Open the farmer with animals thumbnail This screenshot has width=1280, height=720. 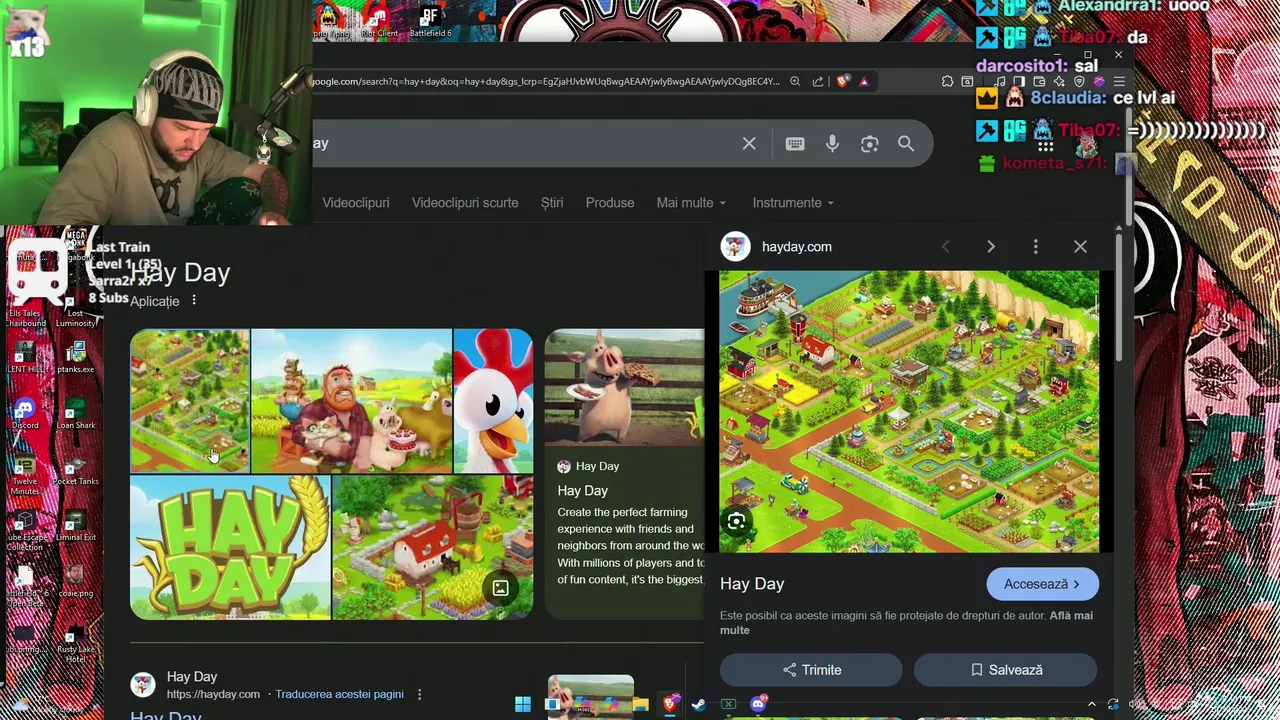(351, 401)
